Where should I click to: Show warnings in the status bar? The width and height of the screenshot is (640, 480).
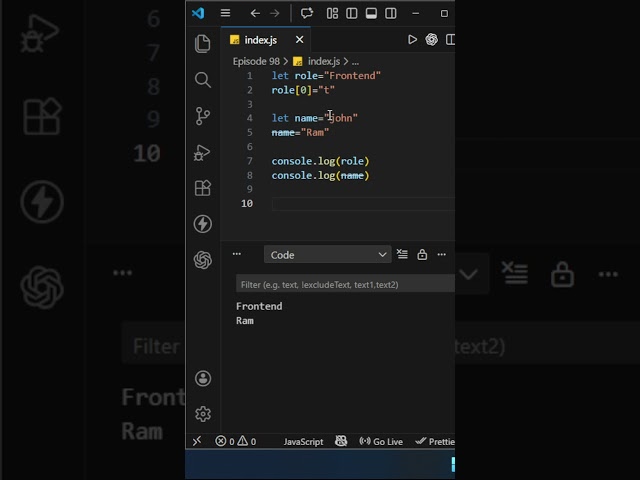coord(247,441)
